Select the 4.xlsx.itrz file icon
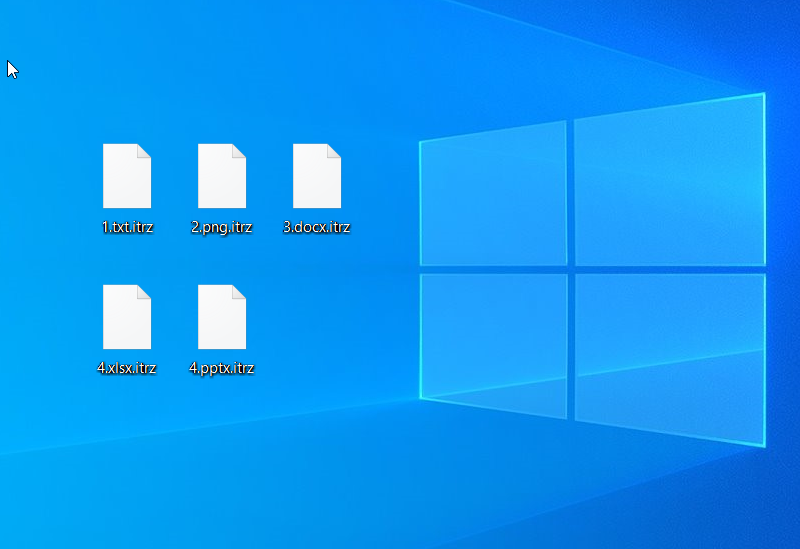800x549 pixels. point(127,318)
